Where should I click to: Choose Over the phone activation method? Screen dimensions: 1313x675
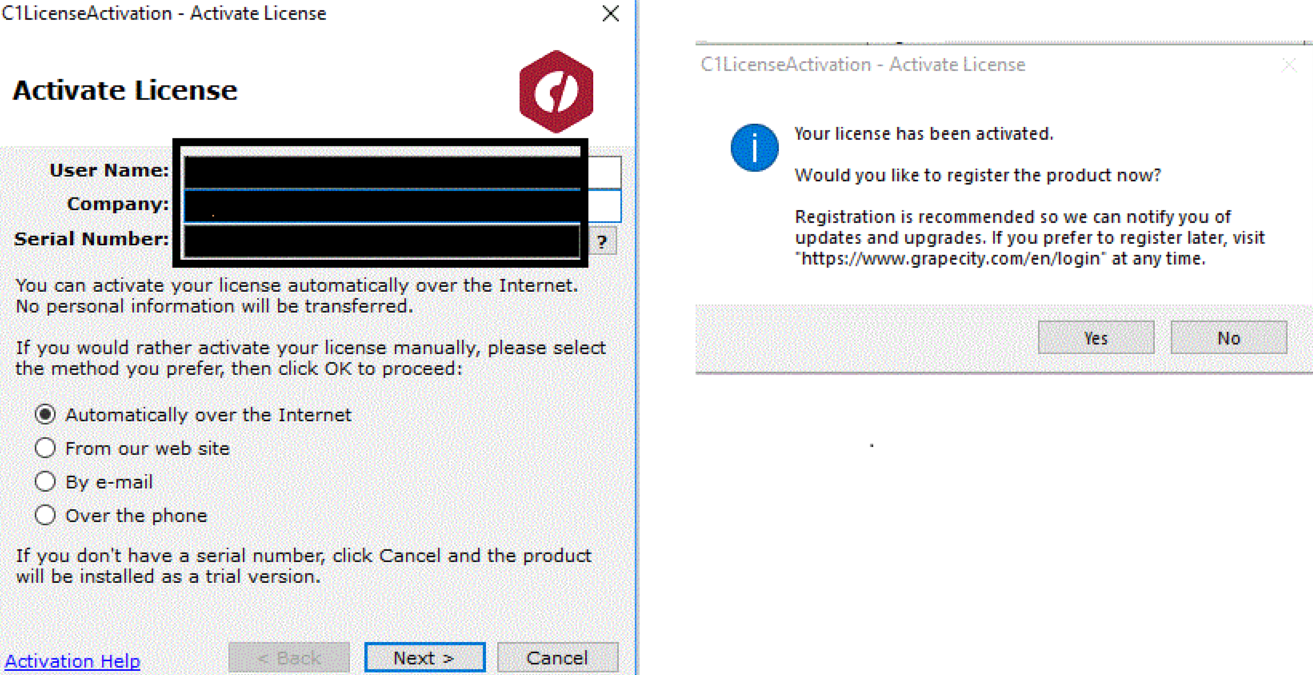[x=122, y=516]
